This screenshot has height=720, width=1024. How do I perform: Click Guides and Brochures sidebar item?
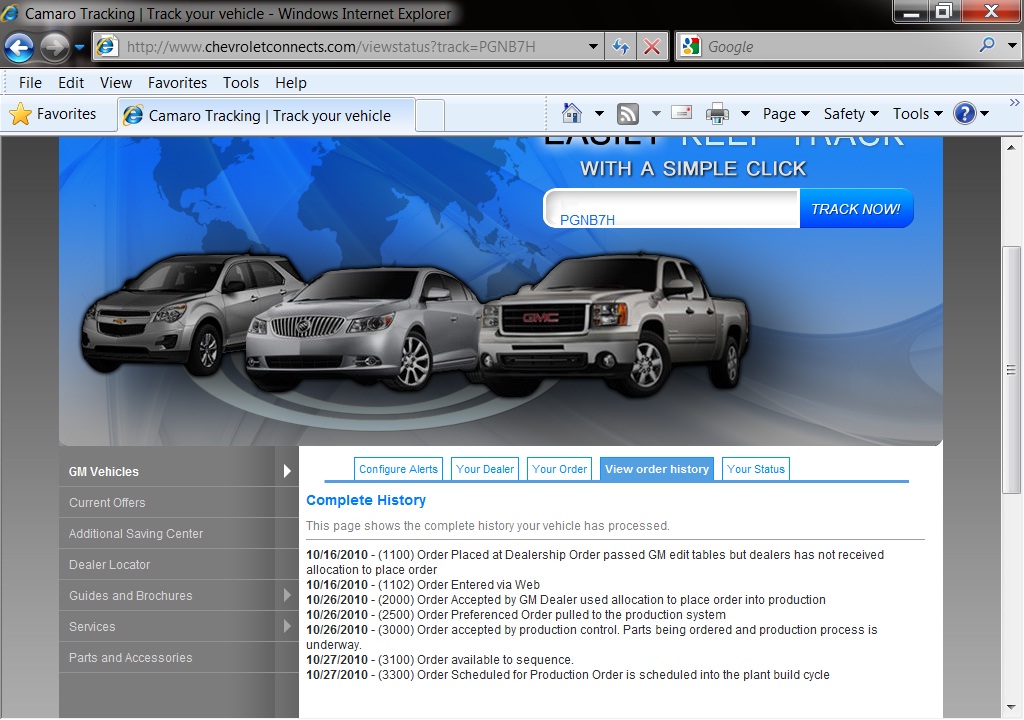click(131, 595)
